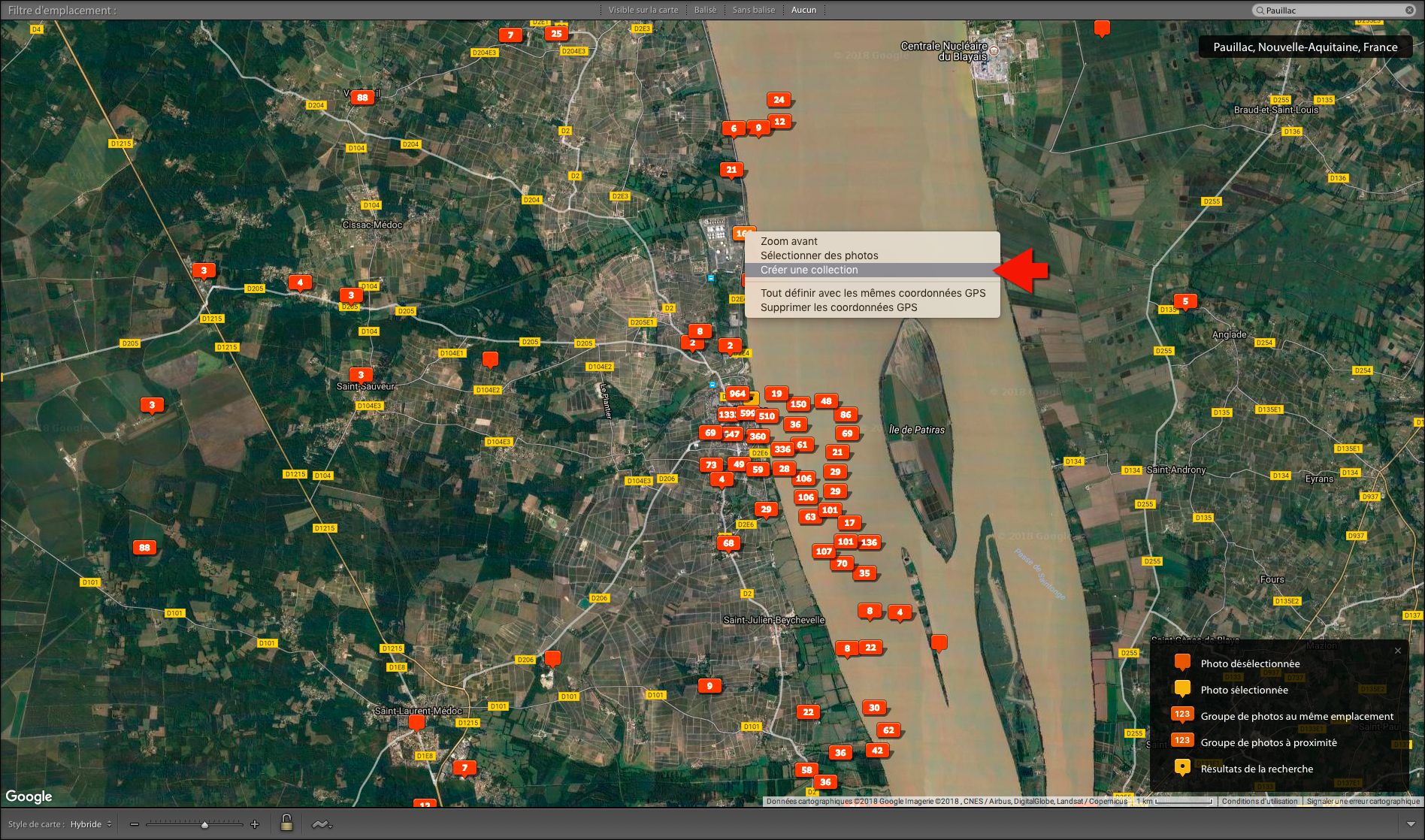Click the 70 photo group marker
Screen dimensions: 1425x840
842,563
